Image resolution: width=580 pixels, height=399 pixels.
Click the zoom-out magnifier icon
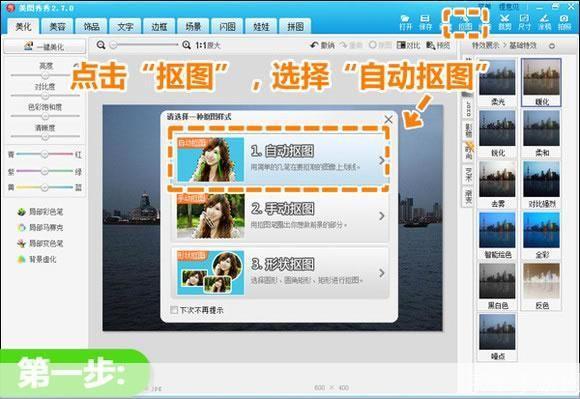click(101, 45)
